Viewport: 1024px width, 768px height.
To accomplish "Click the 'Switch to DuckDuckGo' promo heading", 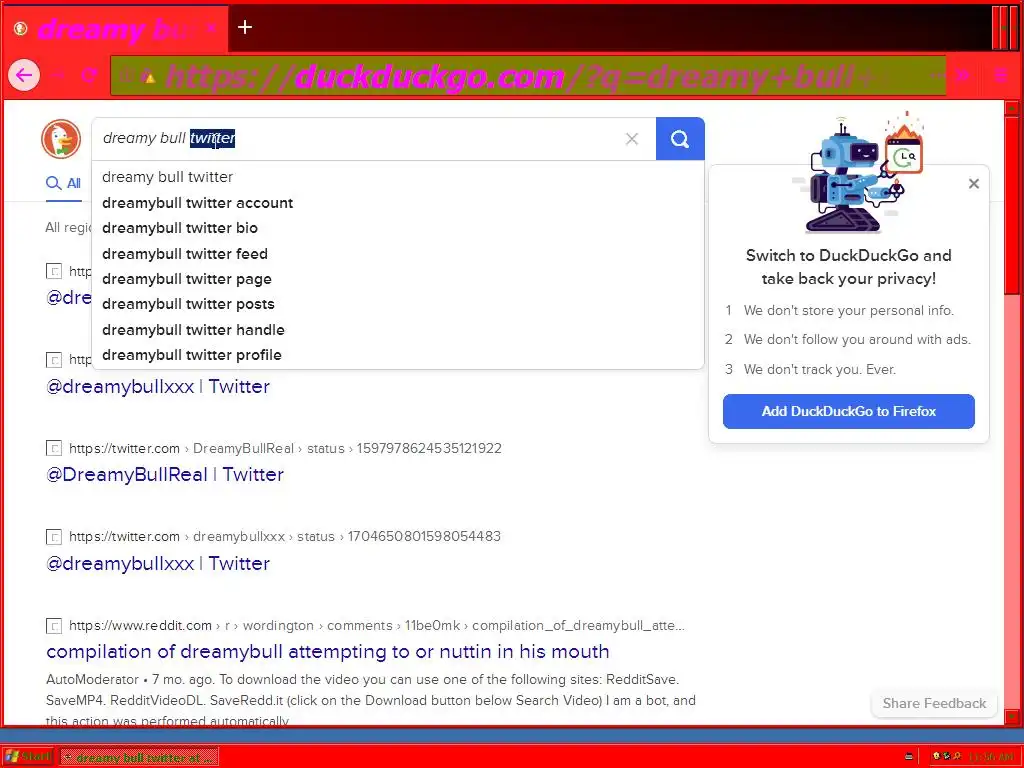I will point(848,267).
